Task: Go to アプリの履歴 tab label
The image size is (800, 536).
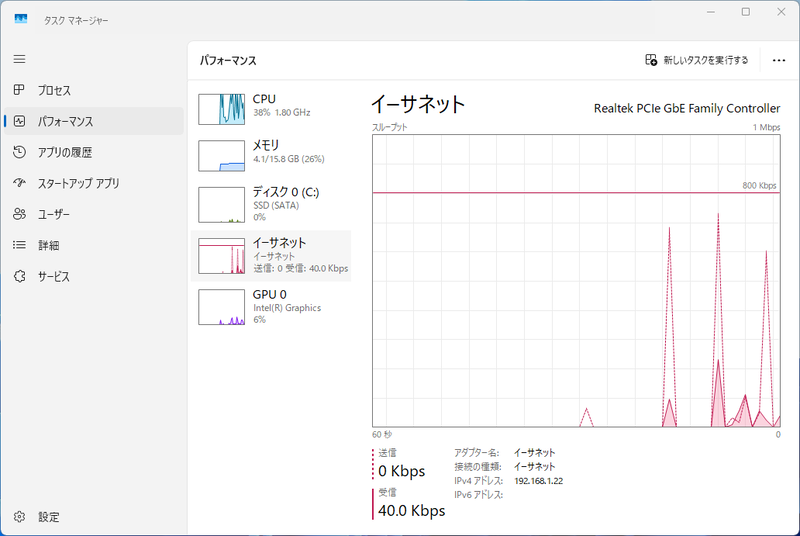Action: pos(65,152)
